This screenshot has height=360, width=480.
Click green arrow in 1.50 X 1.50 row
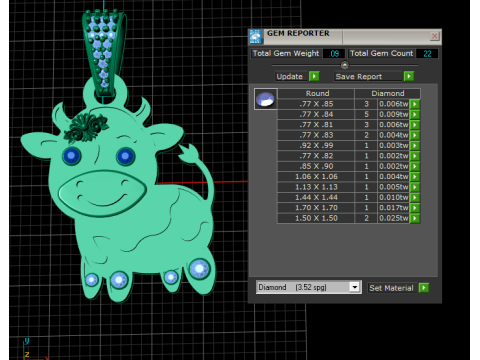(x=415, y=218)
